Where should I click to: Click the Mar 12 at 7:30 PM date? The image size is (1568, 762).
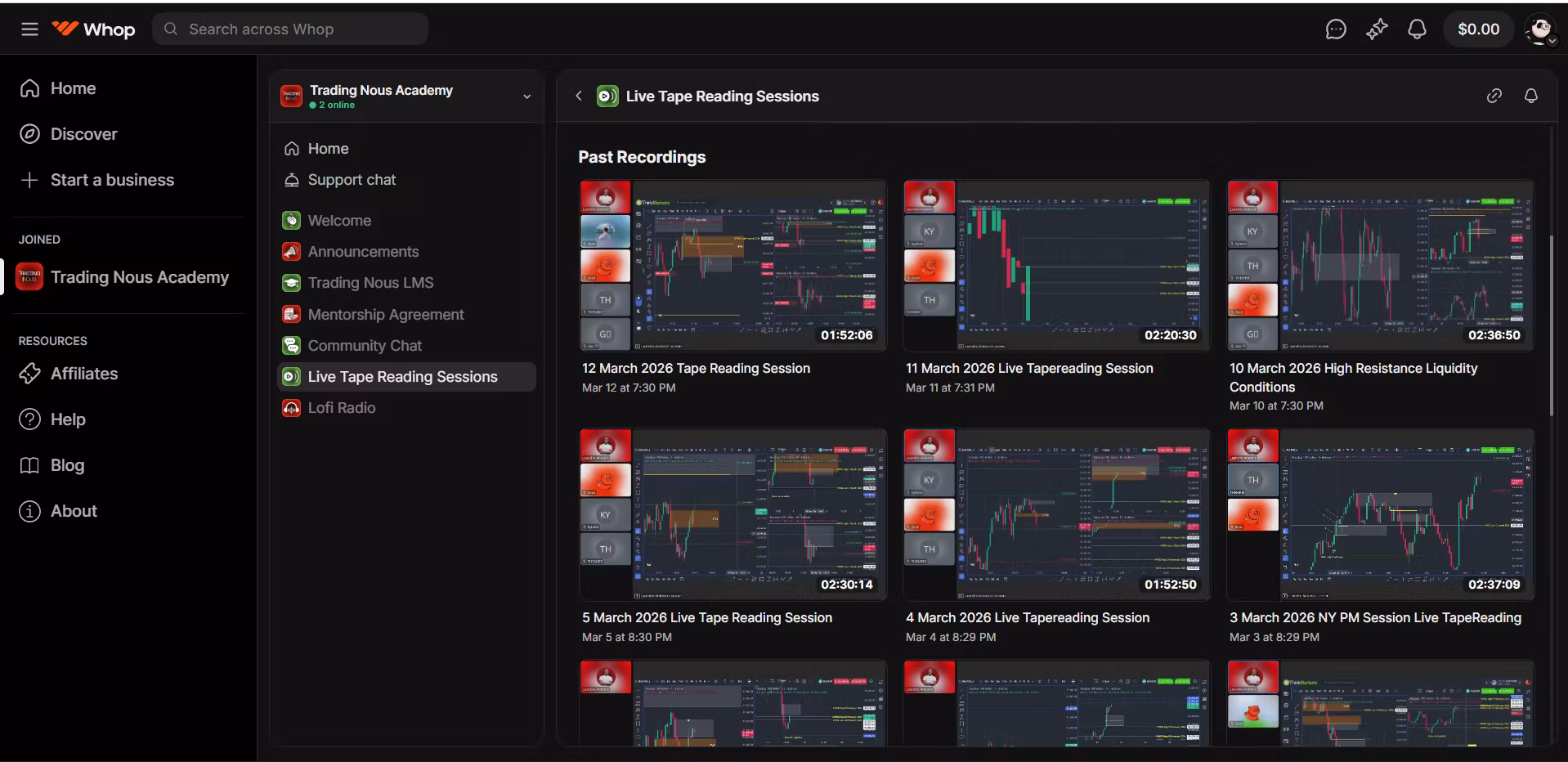point(629,388)
